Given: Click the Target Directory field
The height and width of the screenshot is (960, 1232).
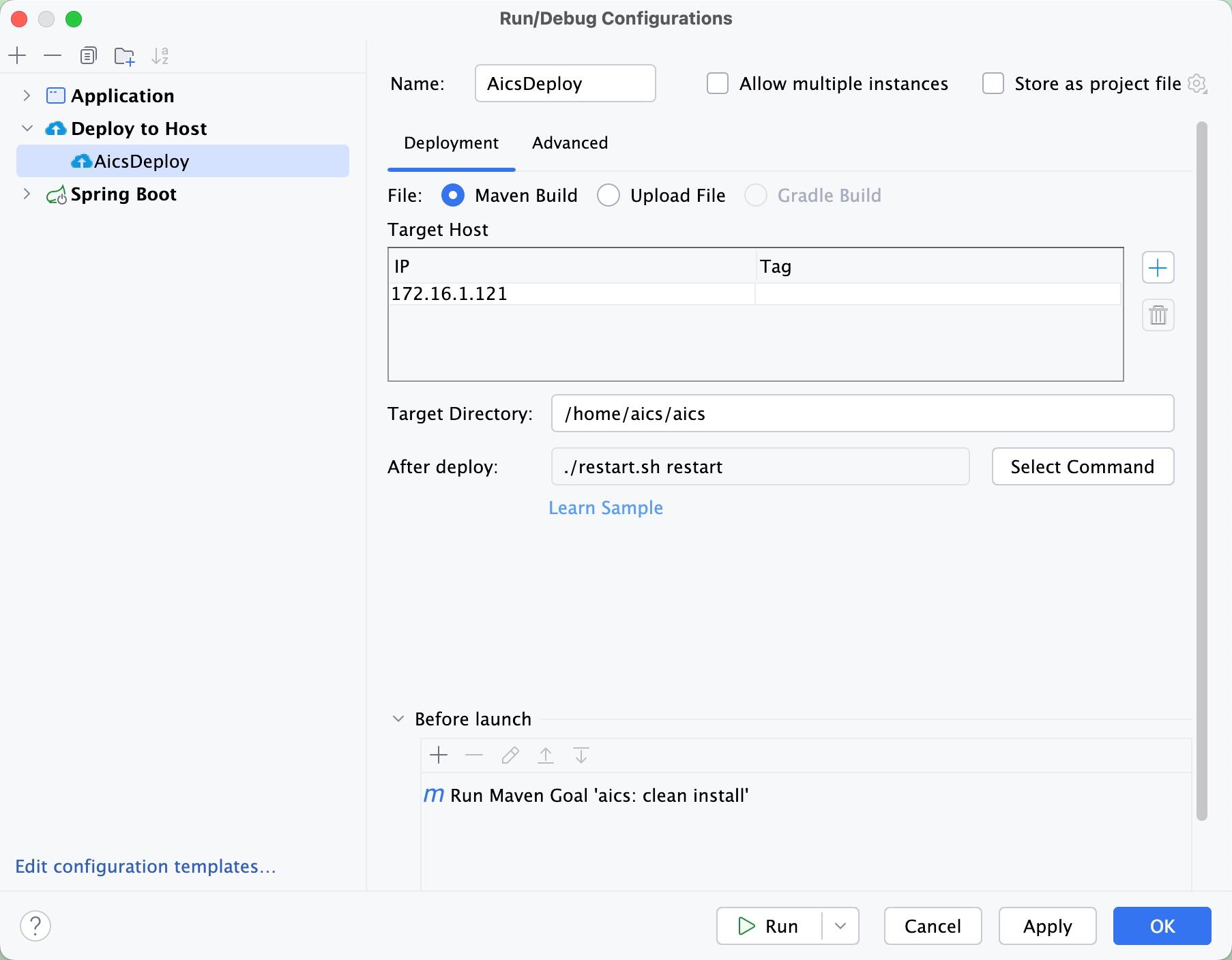Looking at the screenshot, I should tap(862, 413).
